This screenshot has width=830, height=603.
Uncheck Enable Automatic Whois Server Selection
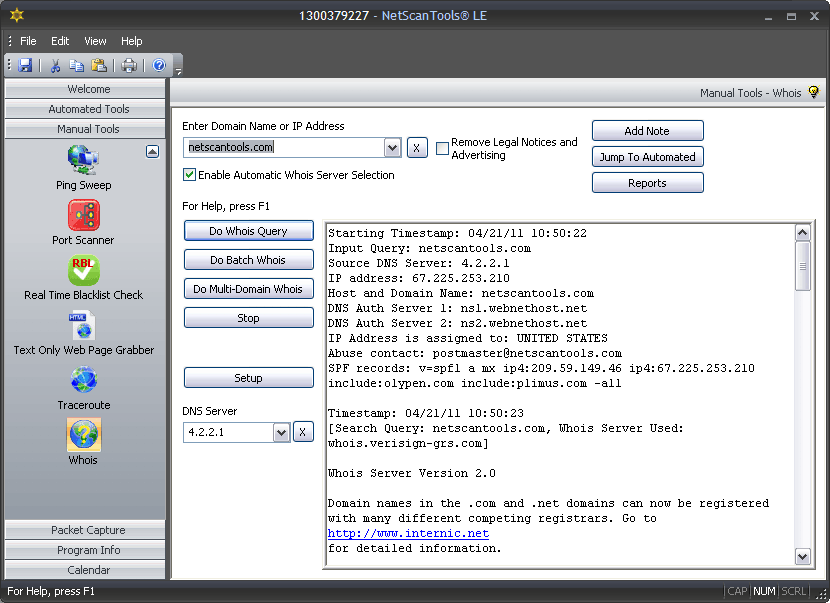coord(189,175)
